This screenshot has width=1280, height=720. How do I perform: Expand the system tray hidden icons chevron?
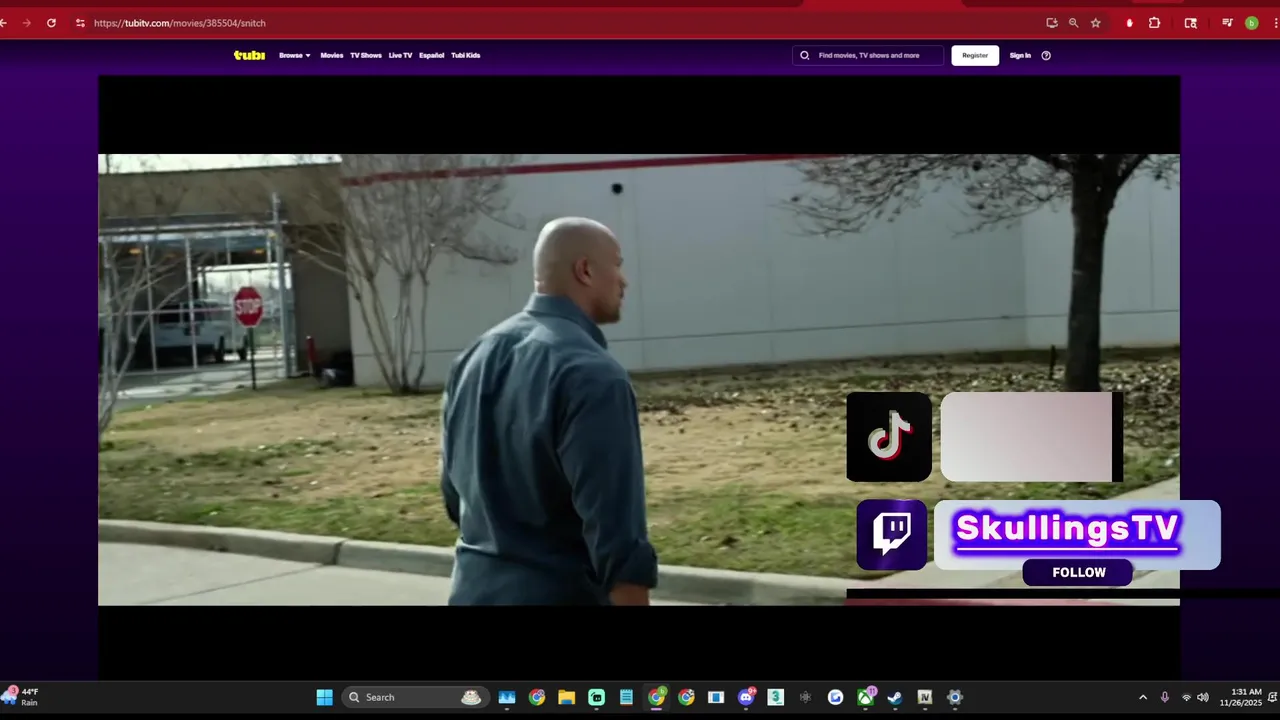tap(1143, 697)
